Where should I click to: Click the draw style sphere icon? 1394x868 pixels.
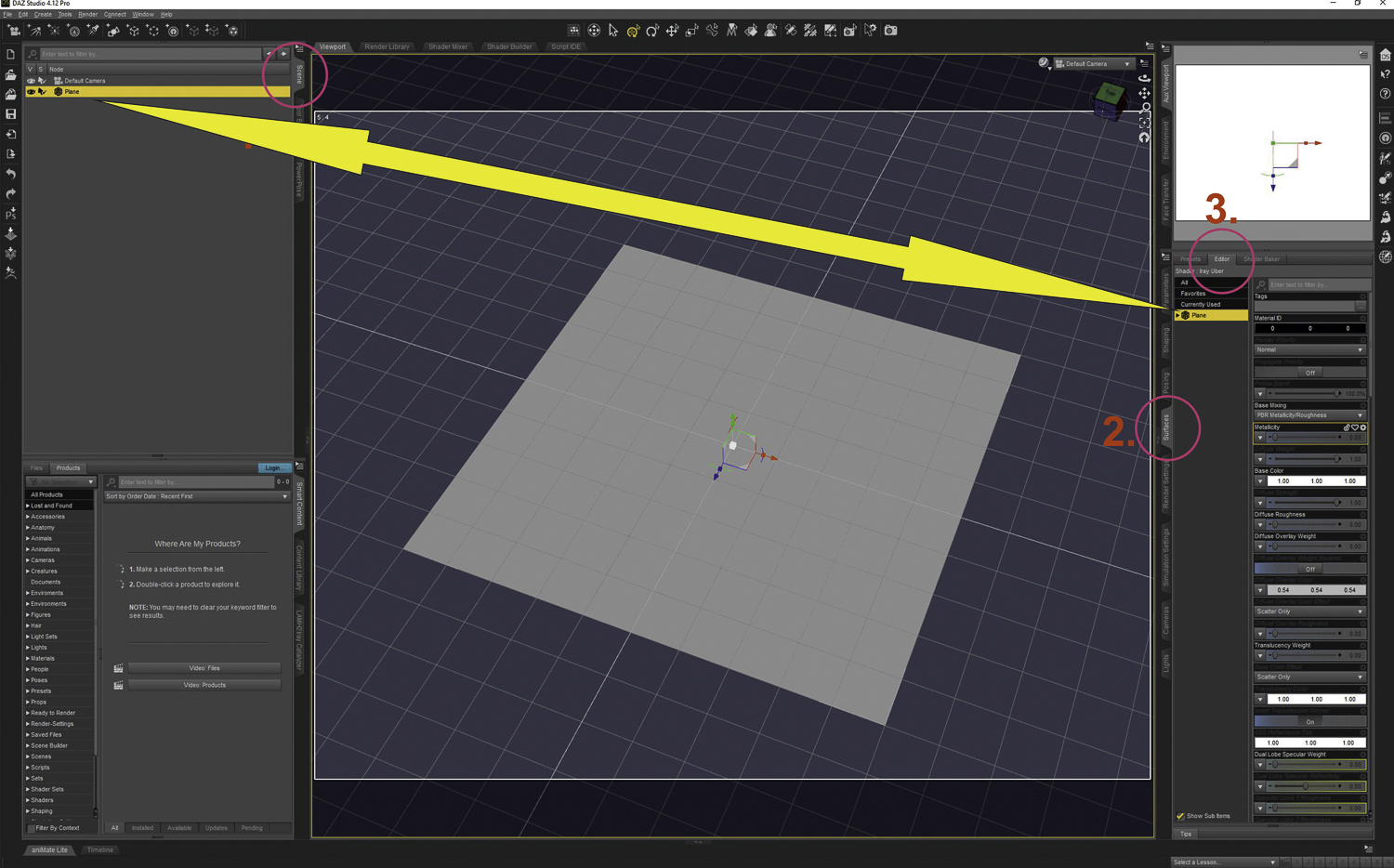click(x=1044, y=63)
